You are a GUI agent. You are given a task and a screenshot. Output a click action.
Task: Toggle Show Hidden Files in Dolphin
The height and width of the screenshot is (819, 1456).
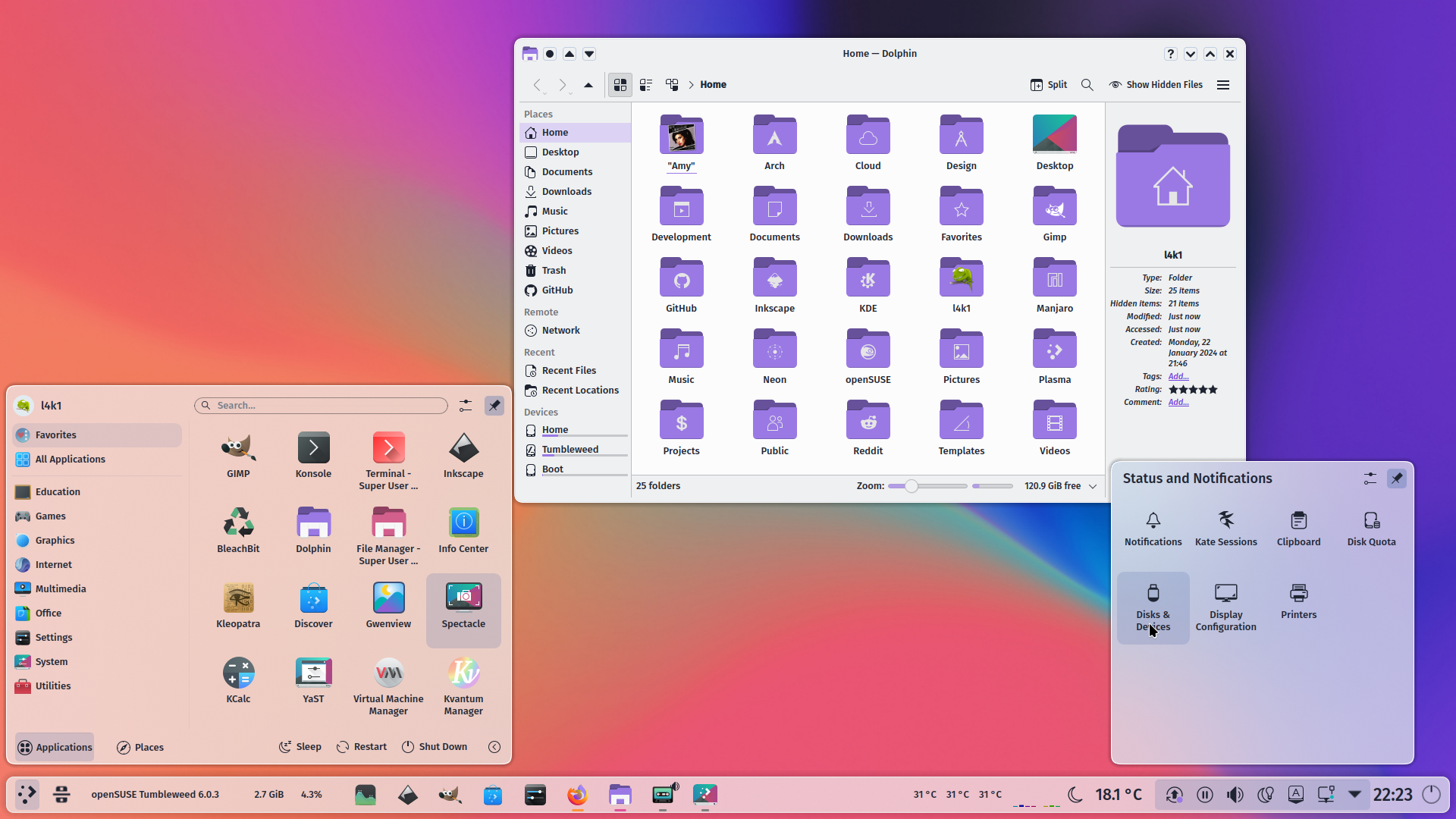click(1156, 85)
